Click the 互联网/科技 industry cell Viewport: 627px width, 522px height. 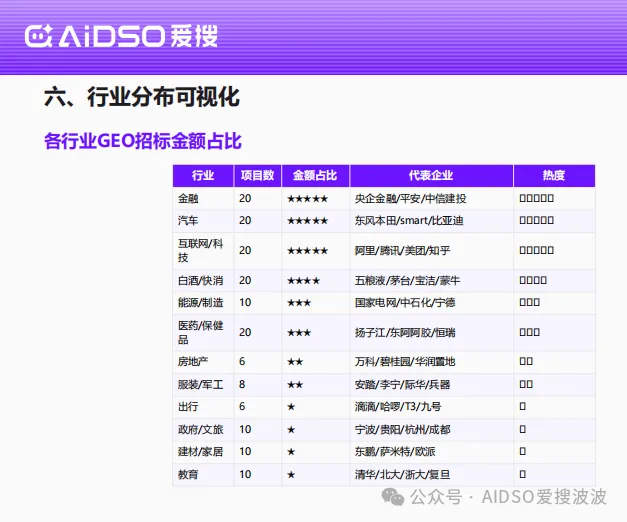tap(200, 250)
